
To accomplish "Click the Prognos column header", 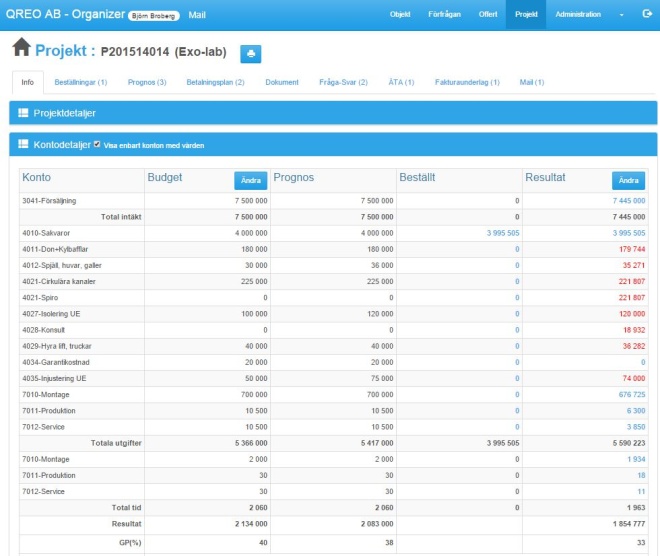I will click(294, 177).
